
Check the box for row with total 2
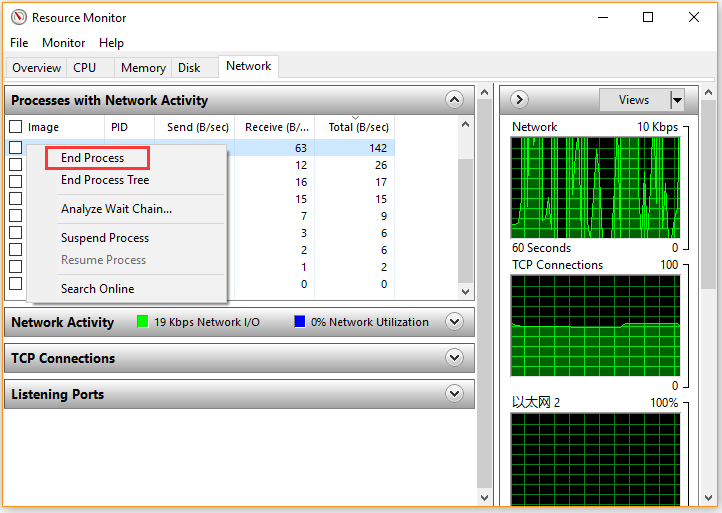click(16, 267)
